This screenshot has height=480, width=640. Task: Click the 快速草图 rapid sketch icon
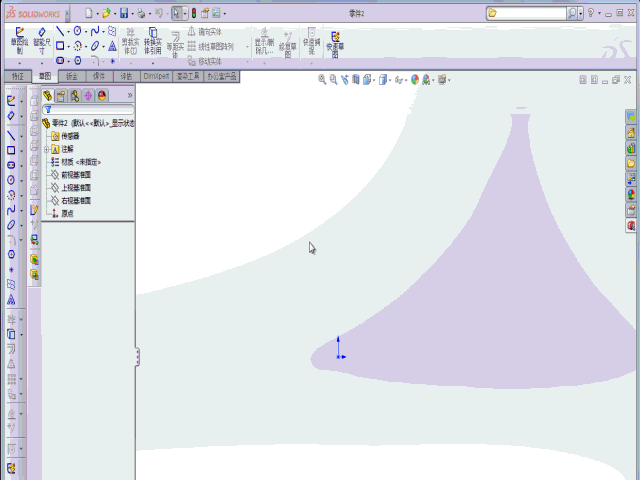[x=335, y=45]
